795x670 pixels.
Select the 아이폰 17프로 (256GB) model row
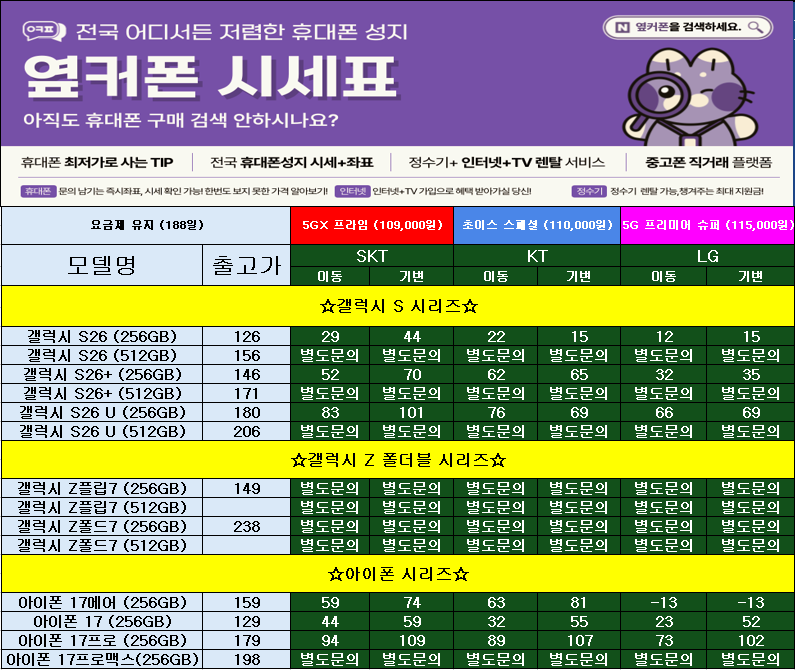[102, 641]
